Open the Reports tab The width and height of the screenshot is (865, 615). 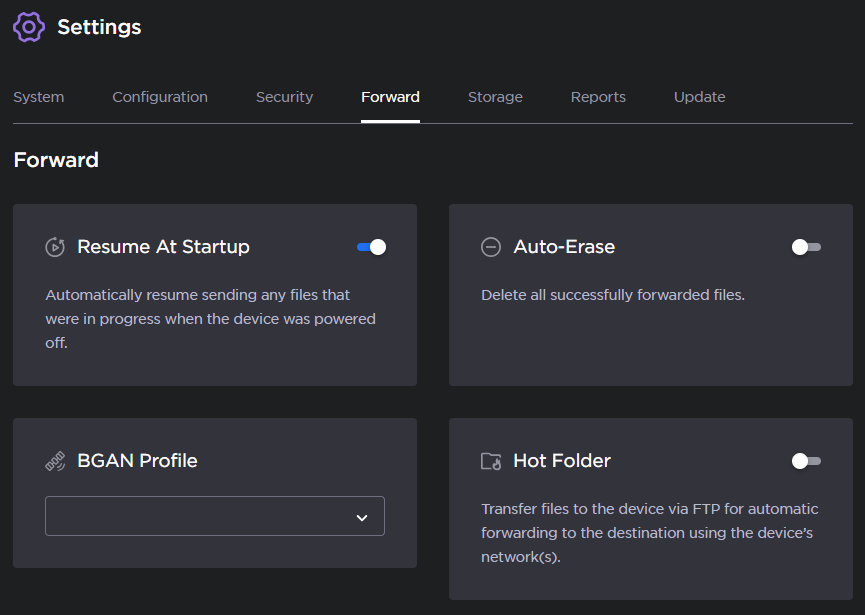[x=598, y=97]
